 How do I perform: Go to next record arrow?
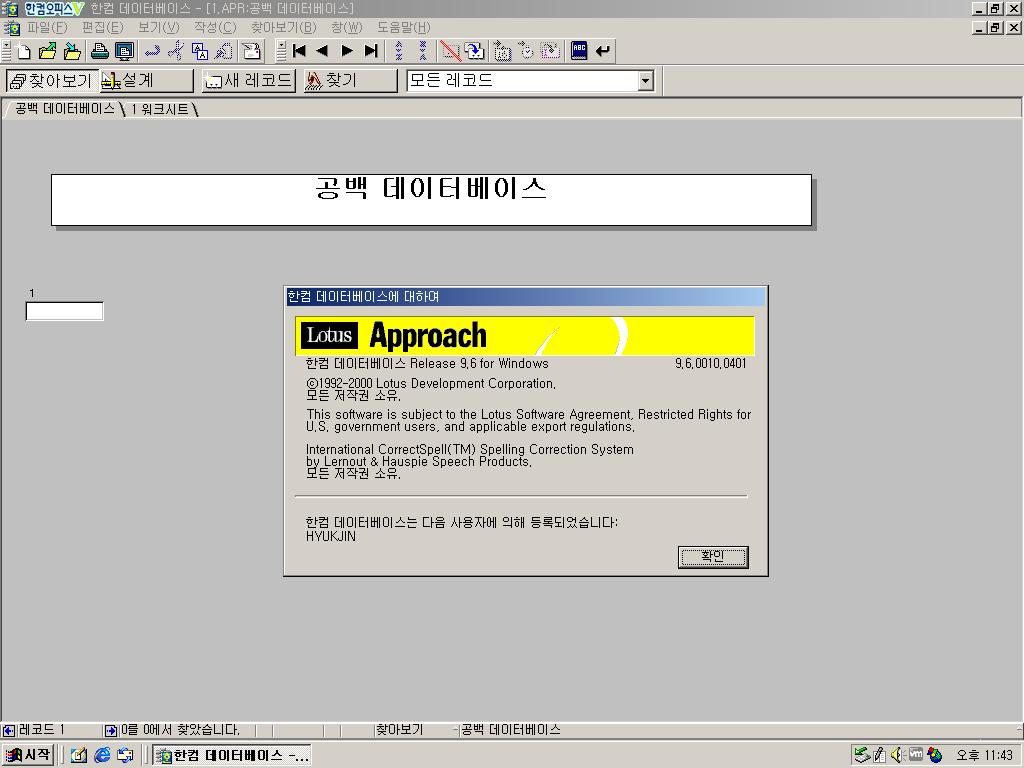click(x=347, y=51)
